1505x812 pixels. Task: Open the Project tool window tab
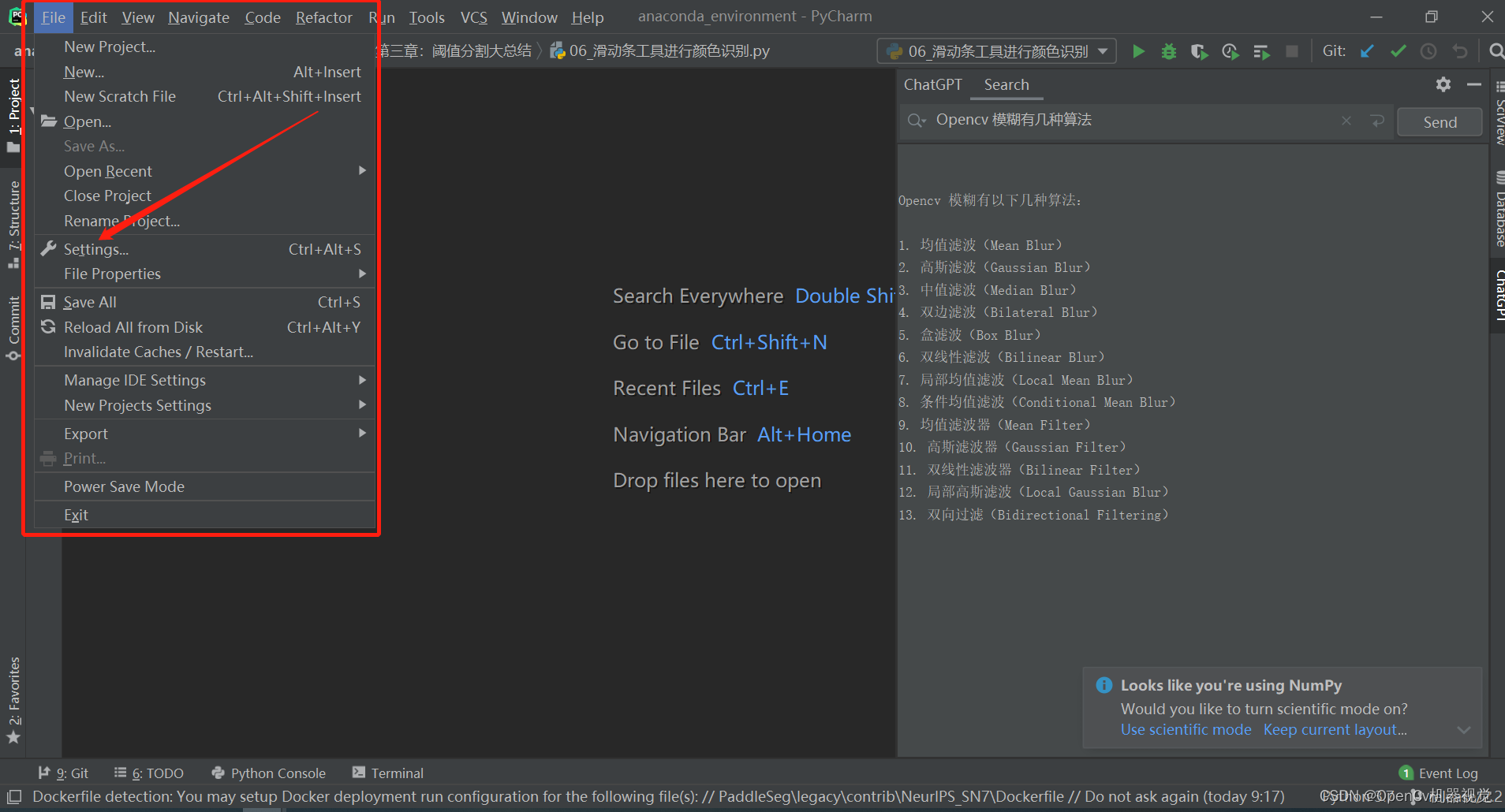13,116
